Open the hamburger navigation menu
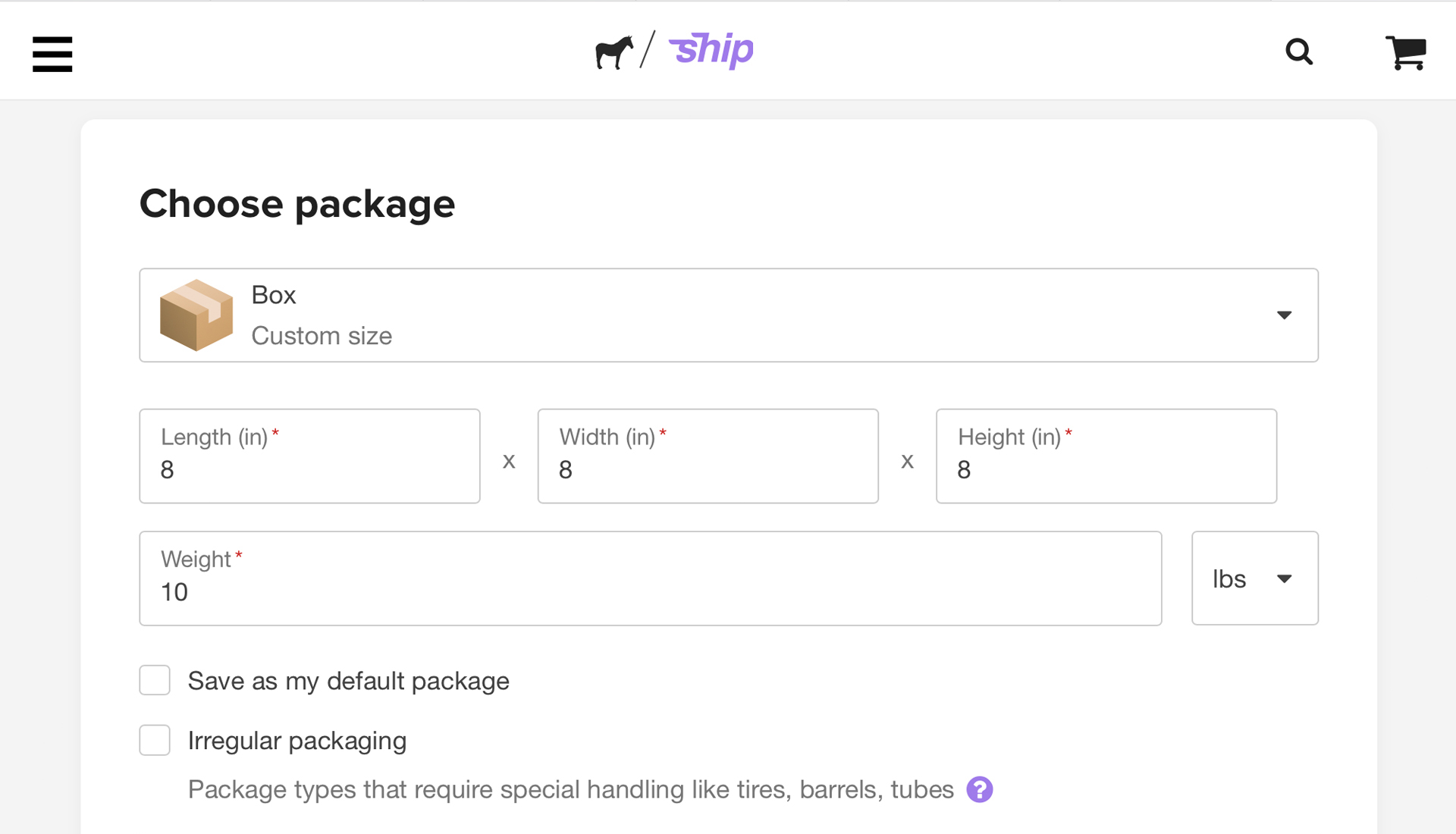This screenshot has width=1456, height=834. point(52,54)
